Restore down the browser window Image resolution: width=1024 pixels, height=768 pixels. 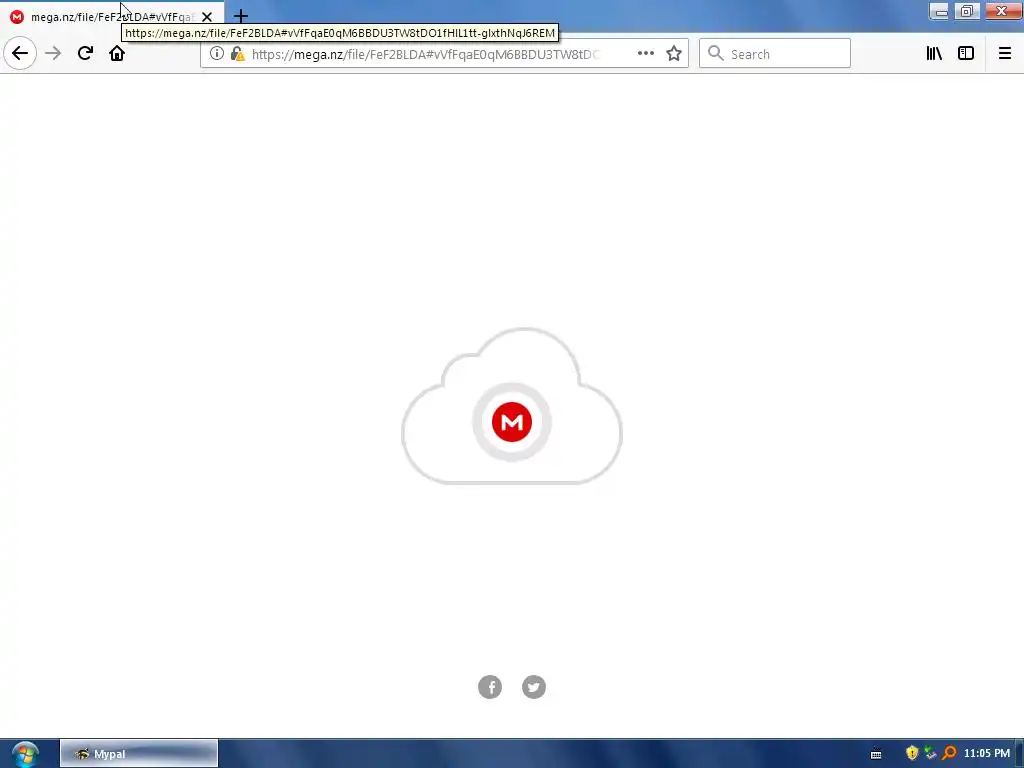point(967,11)
